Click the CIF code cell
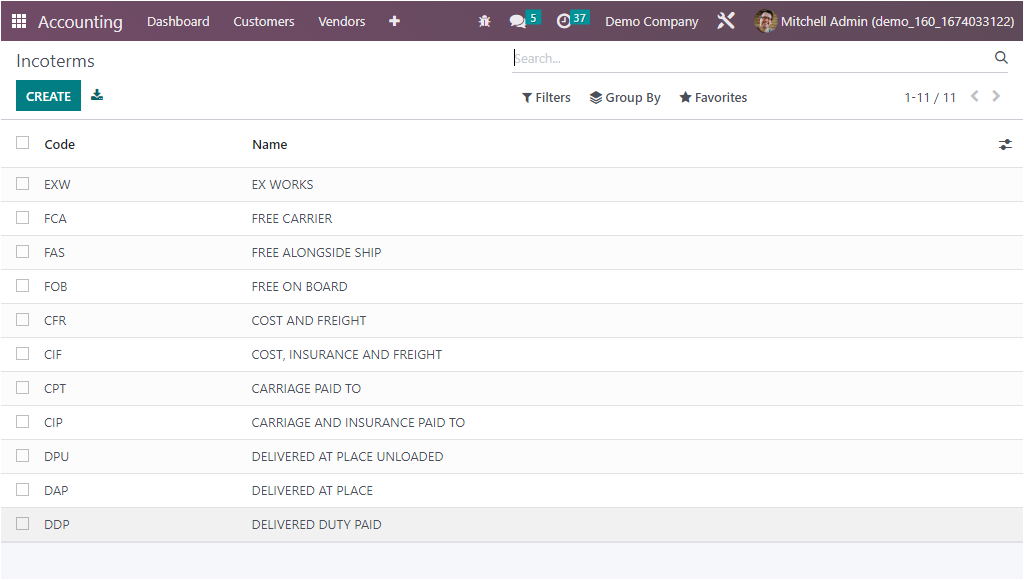1024x580 pixels. pyautogui.click(x=53, y=355)
